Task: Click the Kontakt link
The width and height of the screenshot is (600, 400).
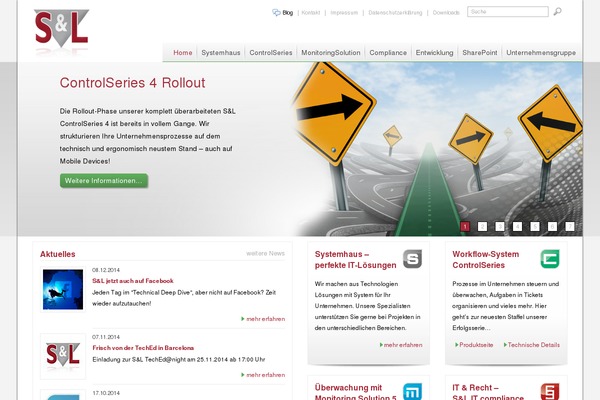Action: pos(311,13)
